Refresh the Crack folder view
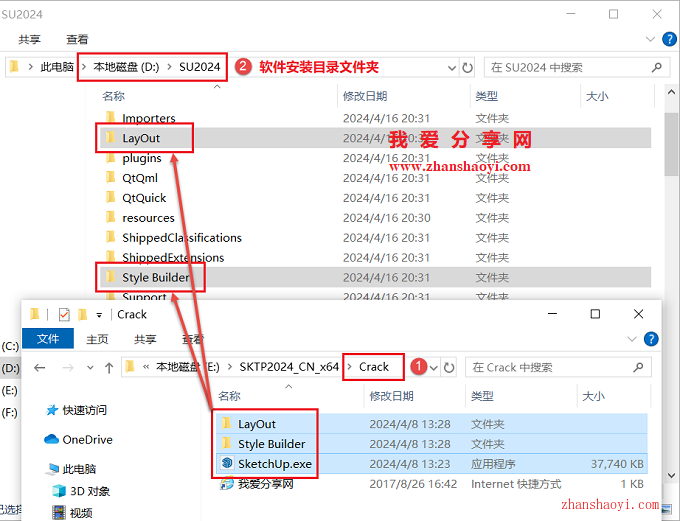The image size is (680, 521). (x=449, y=367)
